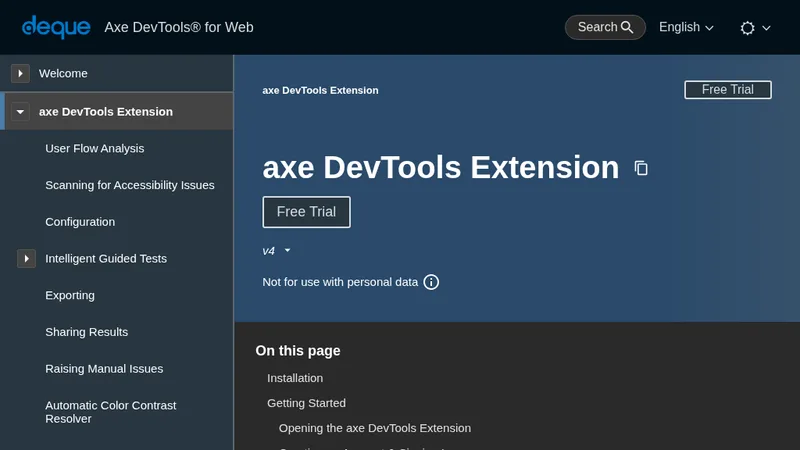Viewport: 800px width, 450px height.
Task: Open Intelligent Guided Tests page
Action: tap(106, 259)
